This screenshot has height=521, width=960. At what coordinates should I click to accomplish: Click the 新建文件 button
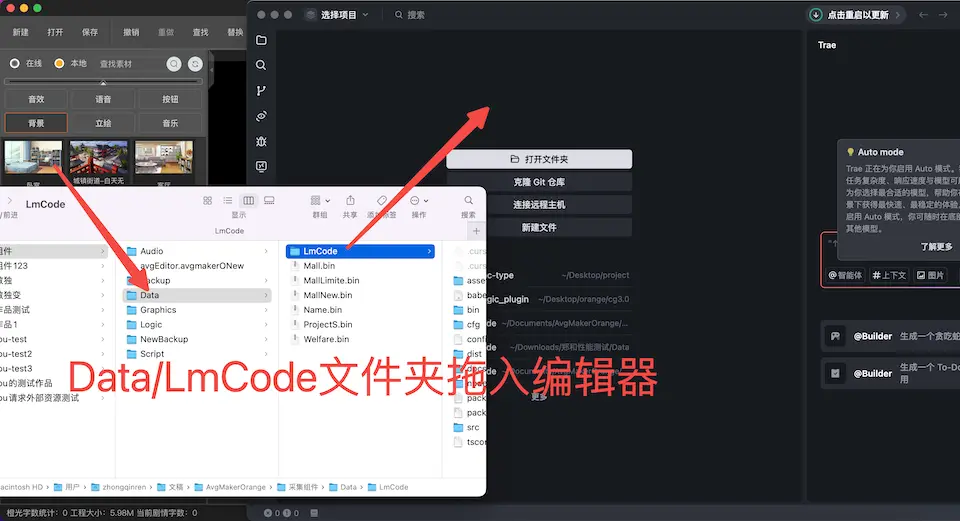(x=539, y=227)
